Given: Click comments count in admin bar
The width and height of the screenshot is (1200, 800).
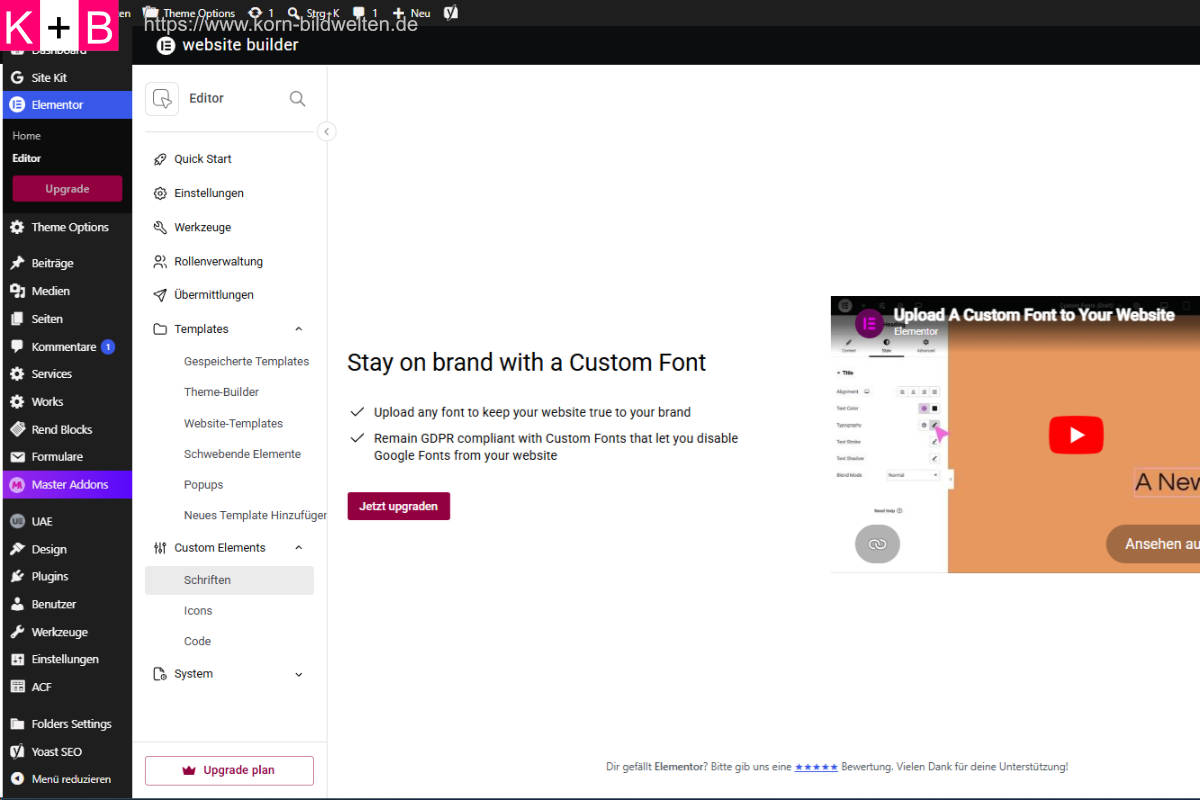Looking at the screenshot, I should tap(365, 13).
